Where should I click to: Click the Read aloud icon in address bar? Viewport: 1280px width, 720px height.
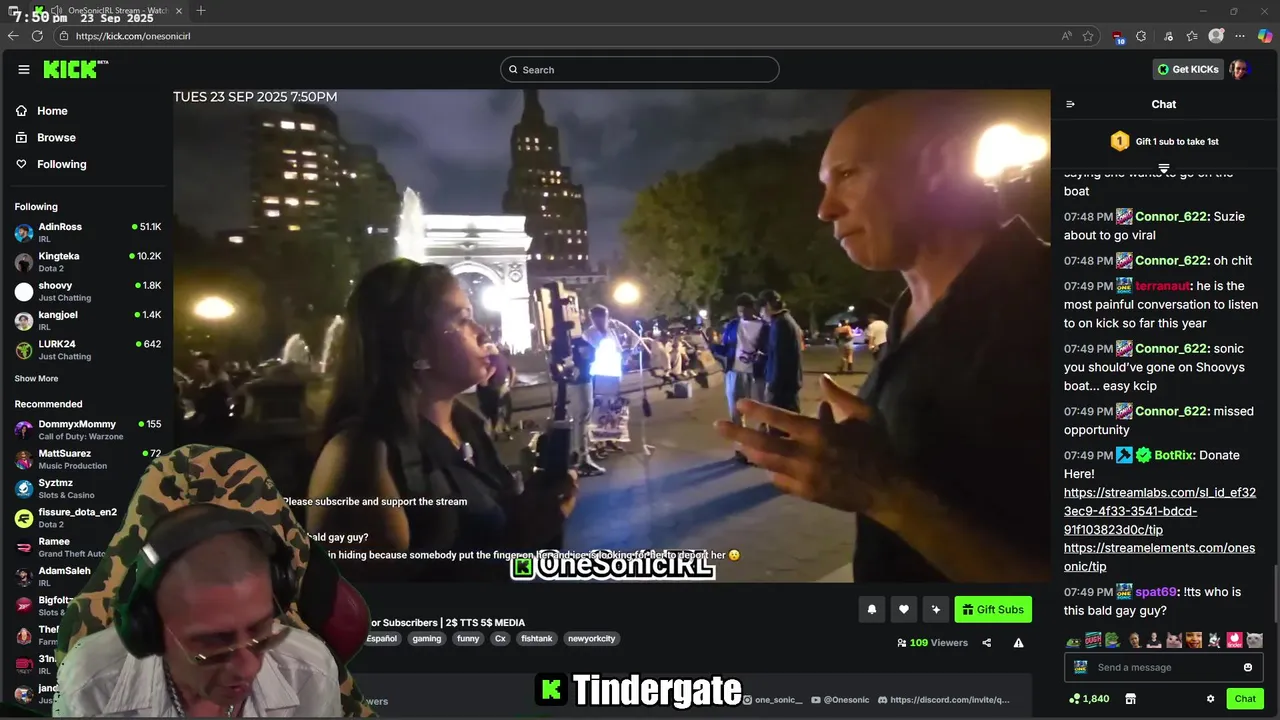[1067, 36]
